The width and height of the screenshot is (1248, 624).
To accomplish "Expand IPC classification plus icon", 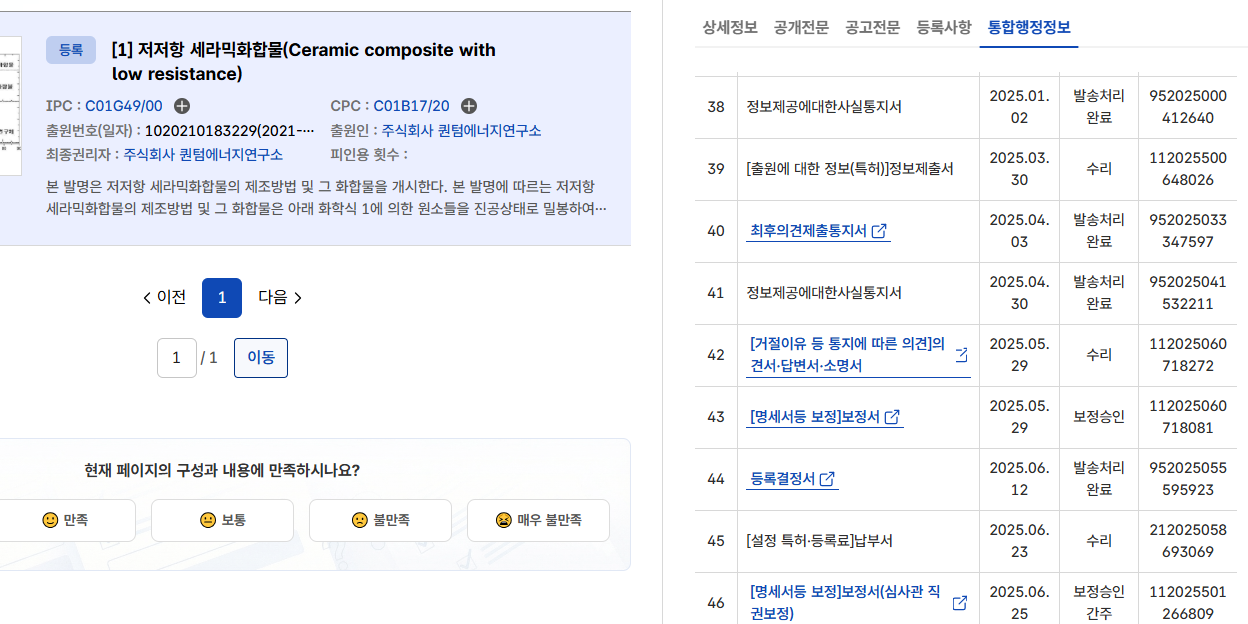I will coord(182,106).
